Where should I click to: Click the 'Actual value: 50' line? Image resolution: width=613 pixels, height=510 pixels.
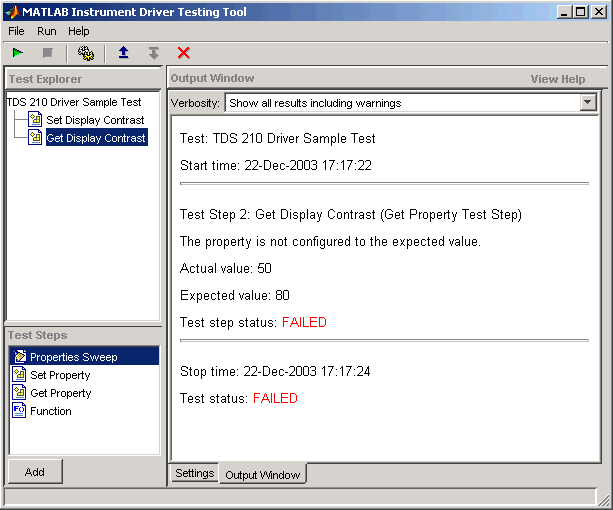point(226,268)
